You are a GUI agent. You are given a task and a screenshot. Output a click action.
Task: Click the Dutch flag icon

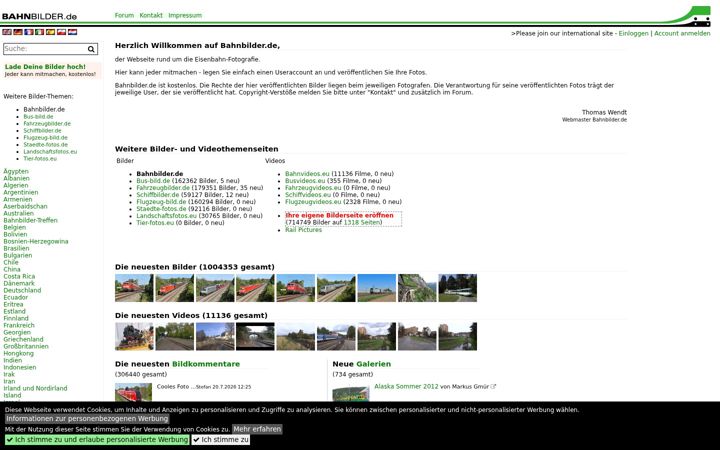(73, 32)
